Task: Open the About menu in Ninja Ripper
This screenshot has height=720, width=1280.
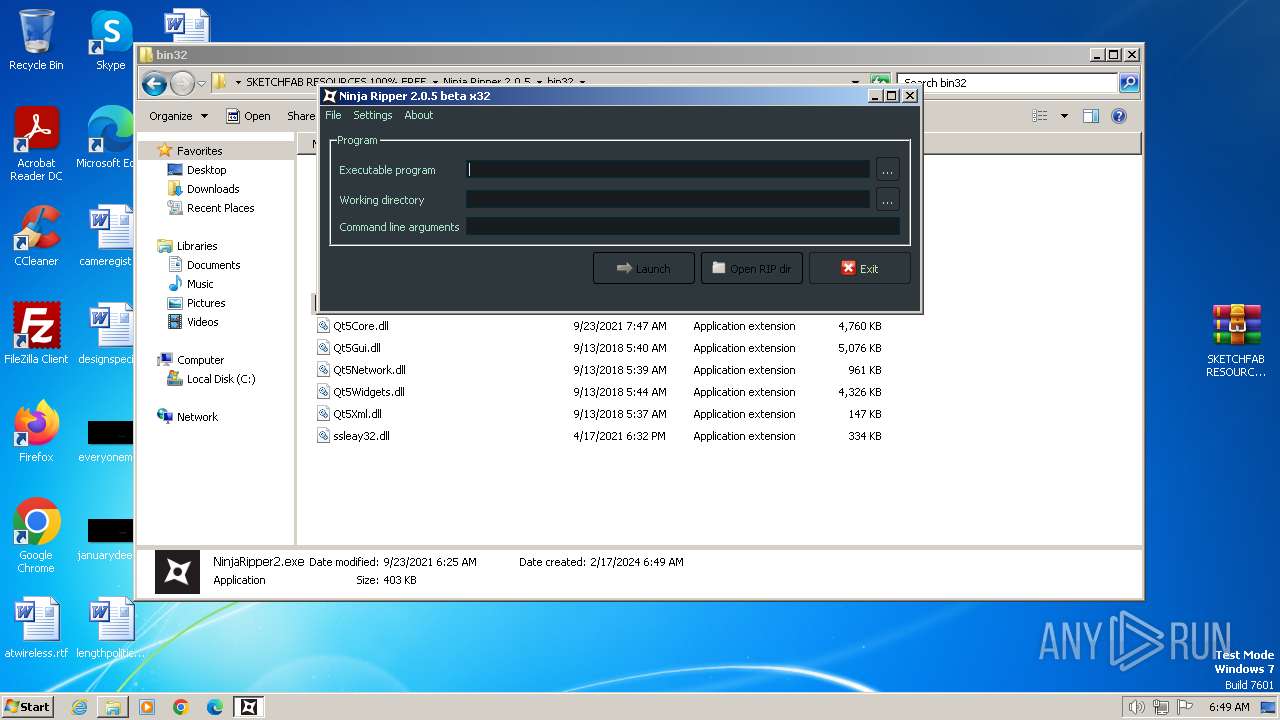Action: point(419,115)
